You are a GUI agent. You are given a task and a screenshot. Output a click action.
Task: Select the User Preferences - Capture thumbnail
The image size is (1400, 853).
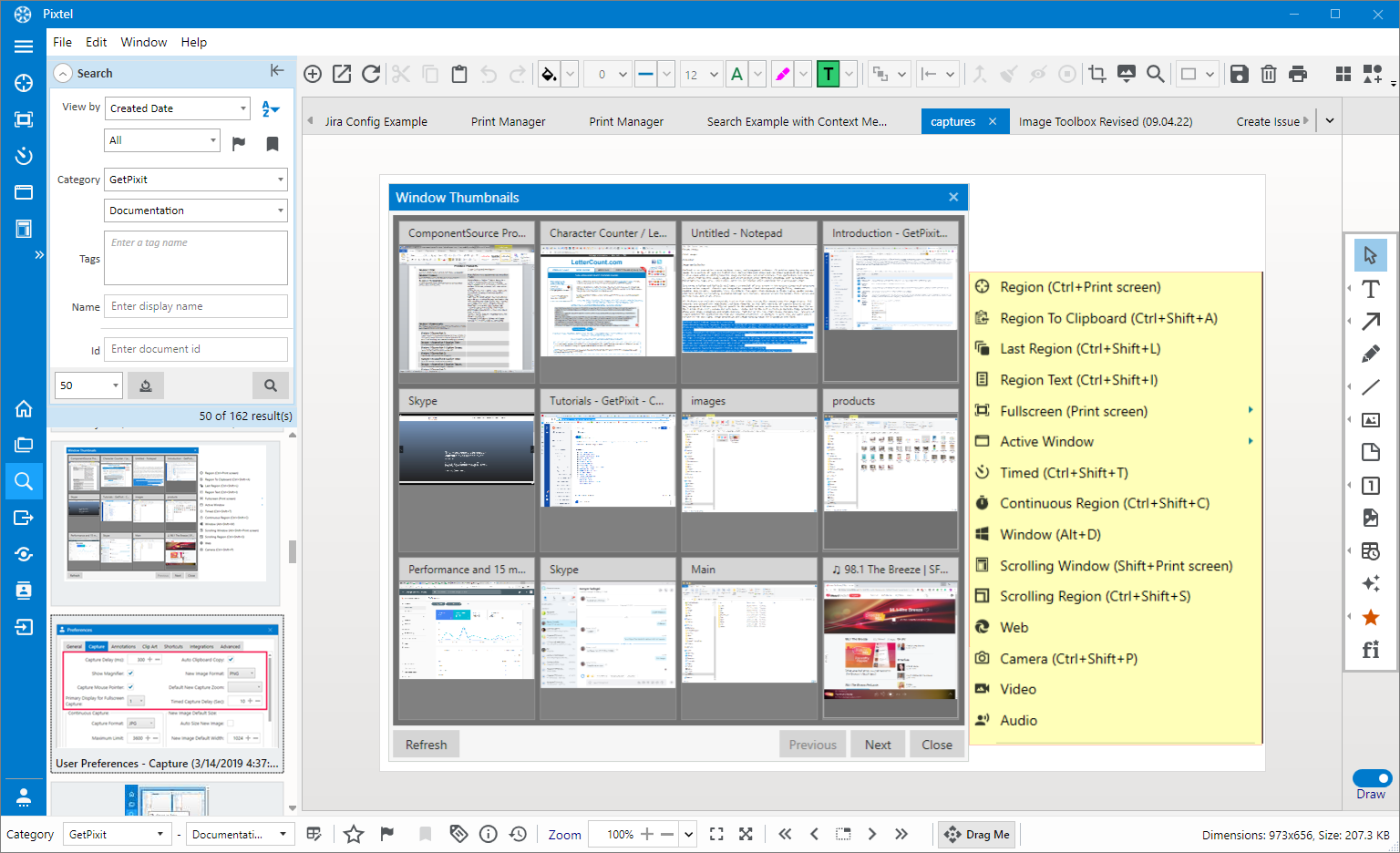(x=167, y=693)
